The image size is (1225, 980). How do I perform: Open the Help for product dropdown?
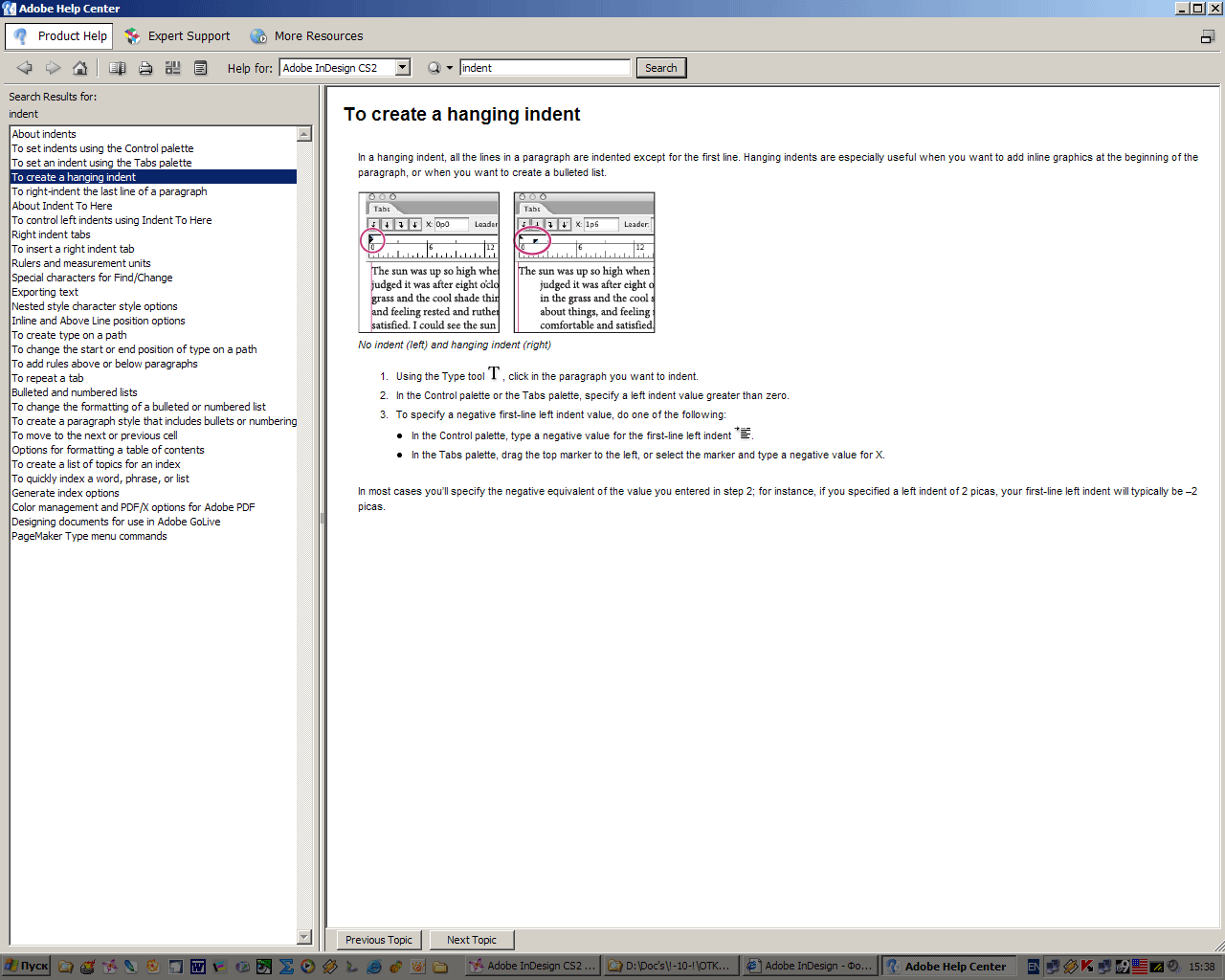403,68
